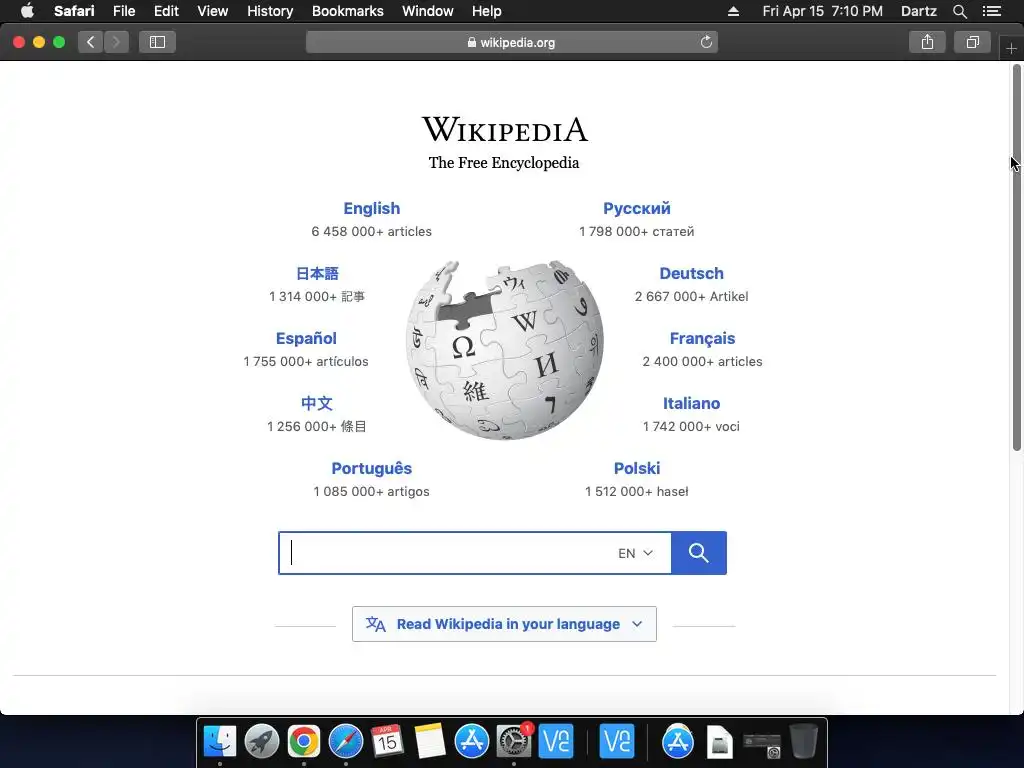Click the eject icon in menu bar
1024x768 pixels.
coord(733,11)
